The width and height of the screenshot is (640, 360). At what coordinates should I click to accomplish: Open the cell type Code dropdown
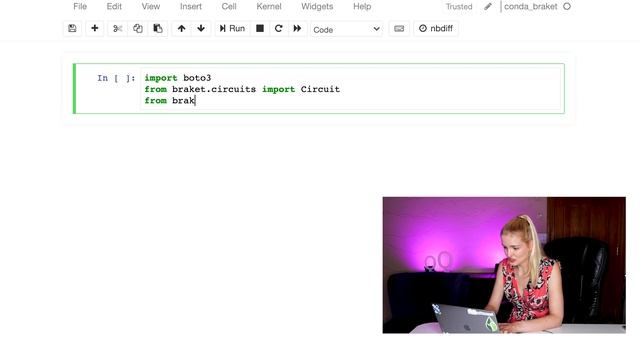click(346, 29)
